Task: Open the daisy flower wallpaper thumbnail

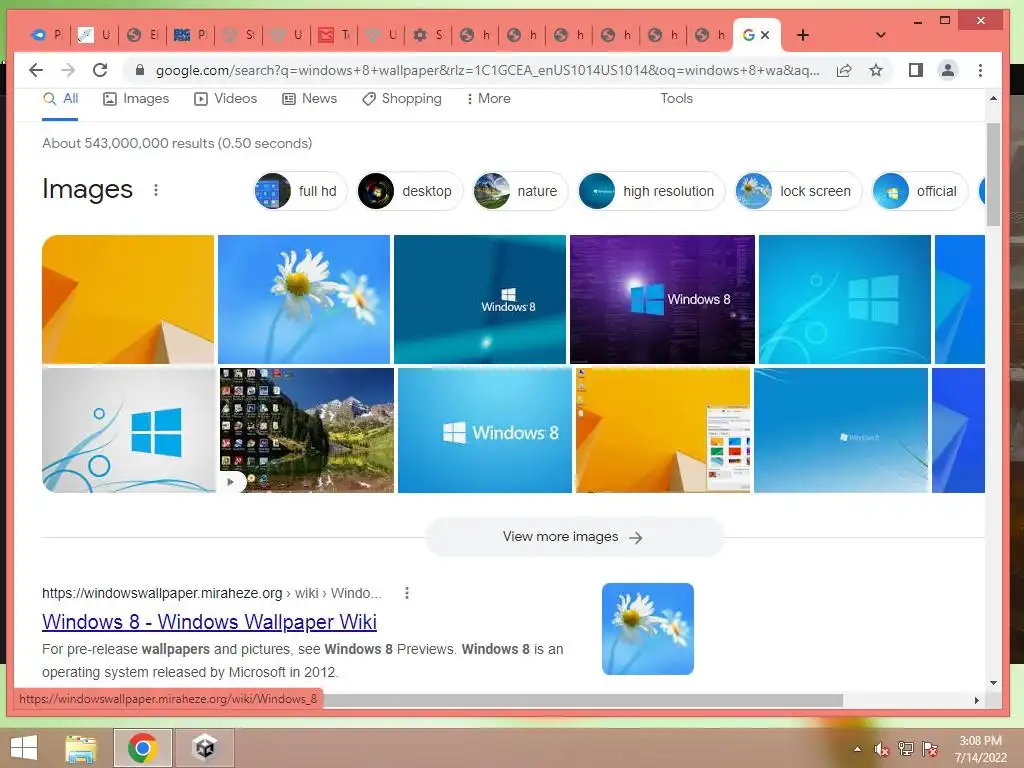Action: click(304, 299)
